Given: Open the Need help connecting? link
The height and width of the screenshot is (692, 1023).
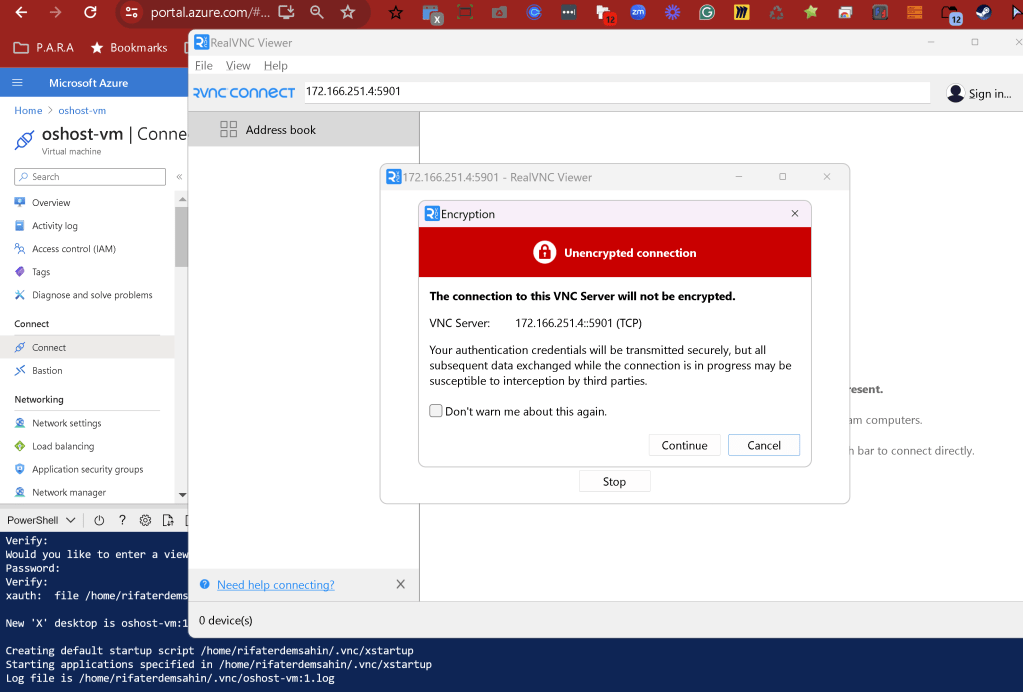Looking at the screenshot, I should pyautogui.click(x=275, y=584).
